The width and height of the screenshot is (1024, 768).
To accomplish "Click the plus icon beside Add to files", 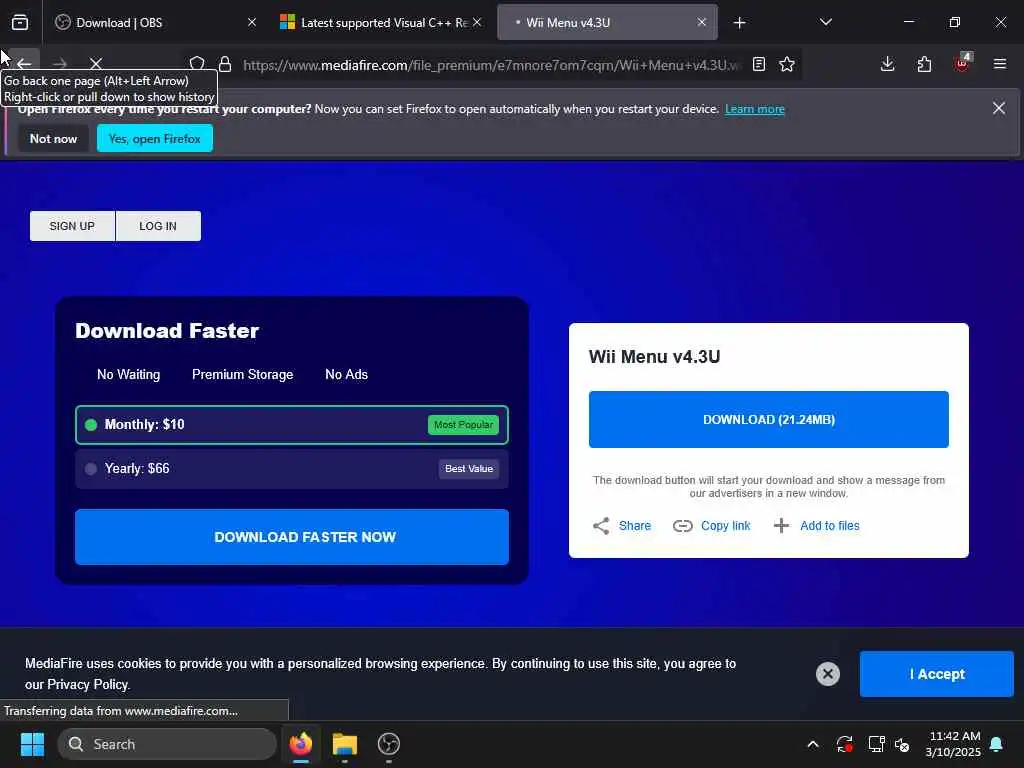I will pos(781,526).
